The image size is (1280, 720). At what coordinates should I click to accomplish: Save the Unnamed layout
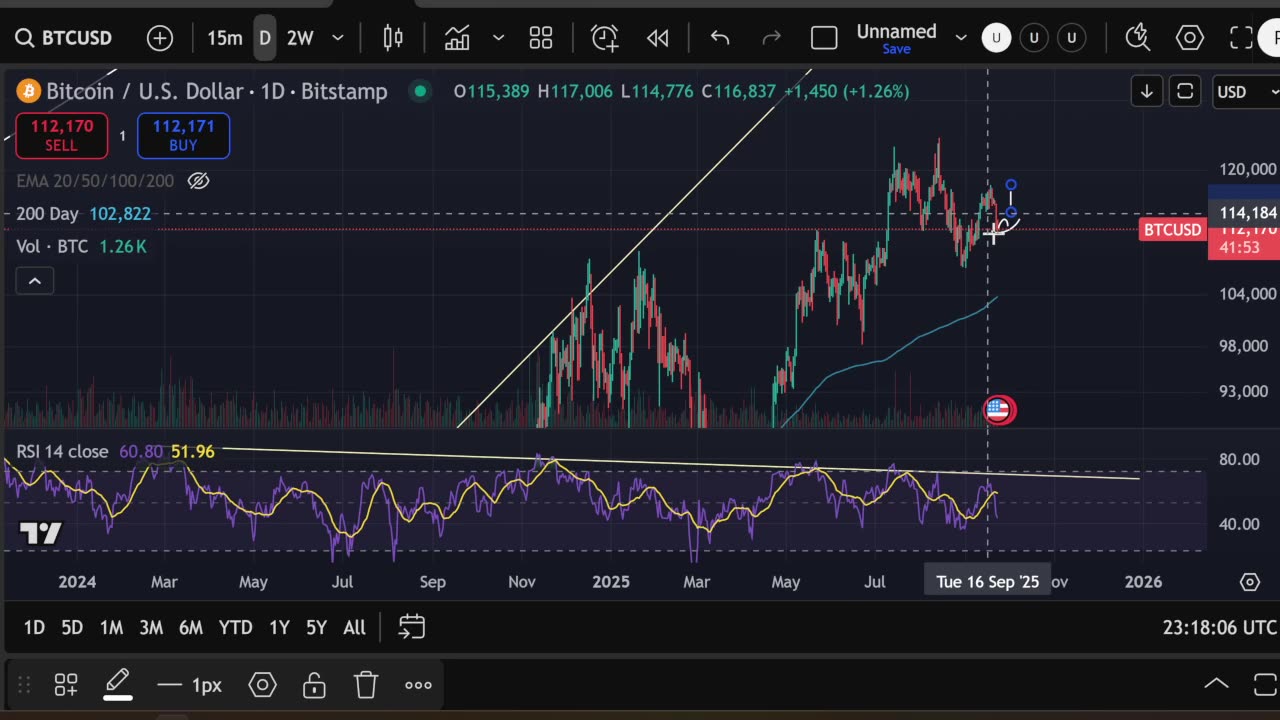(896, 49)
